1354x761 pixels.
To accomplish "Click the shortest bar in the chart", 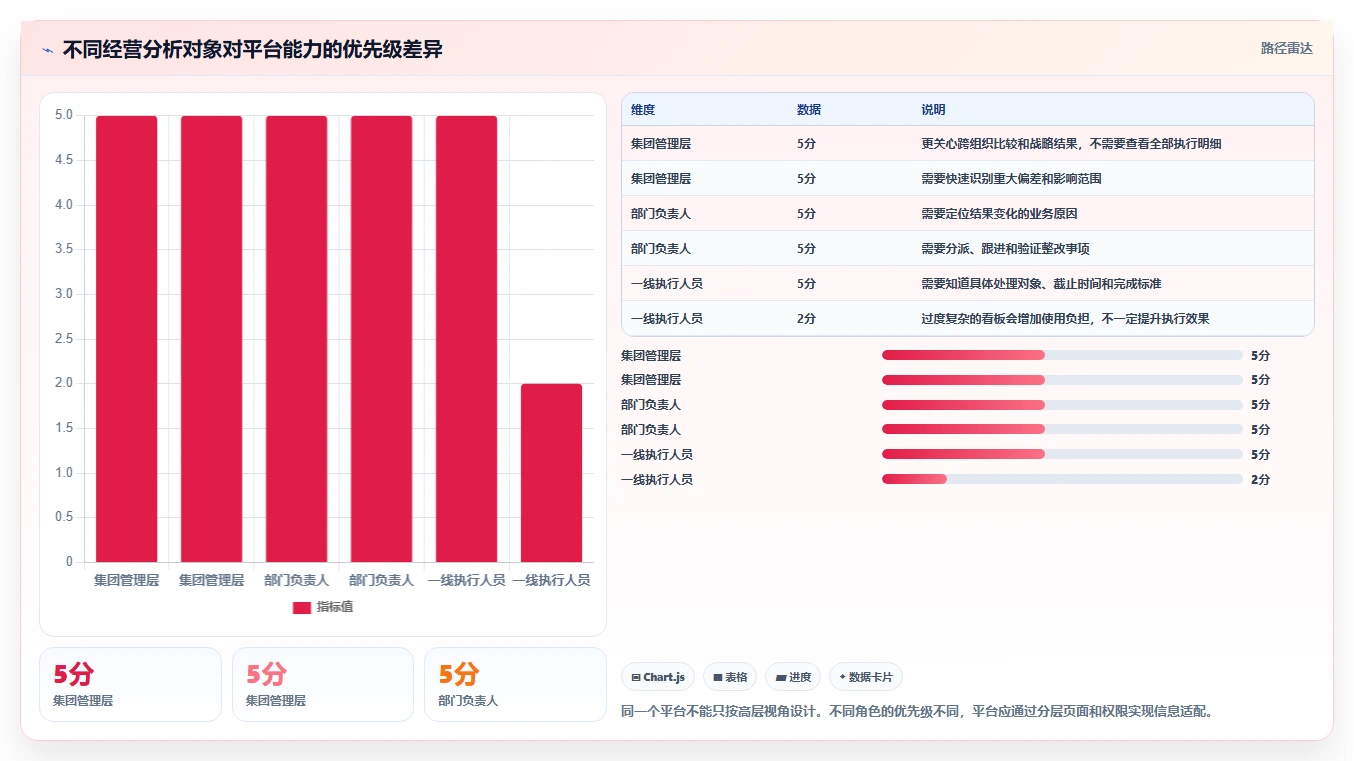I will point(551,472).
